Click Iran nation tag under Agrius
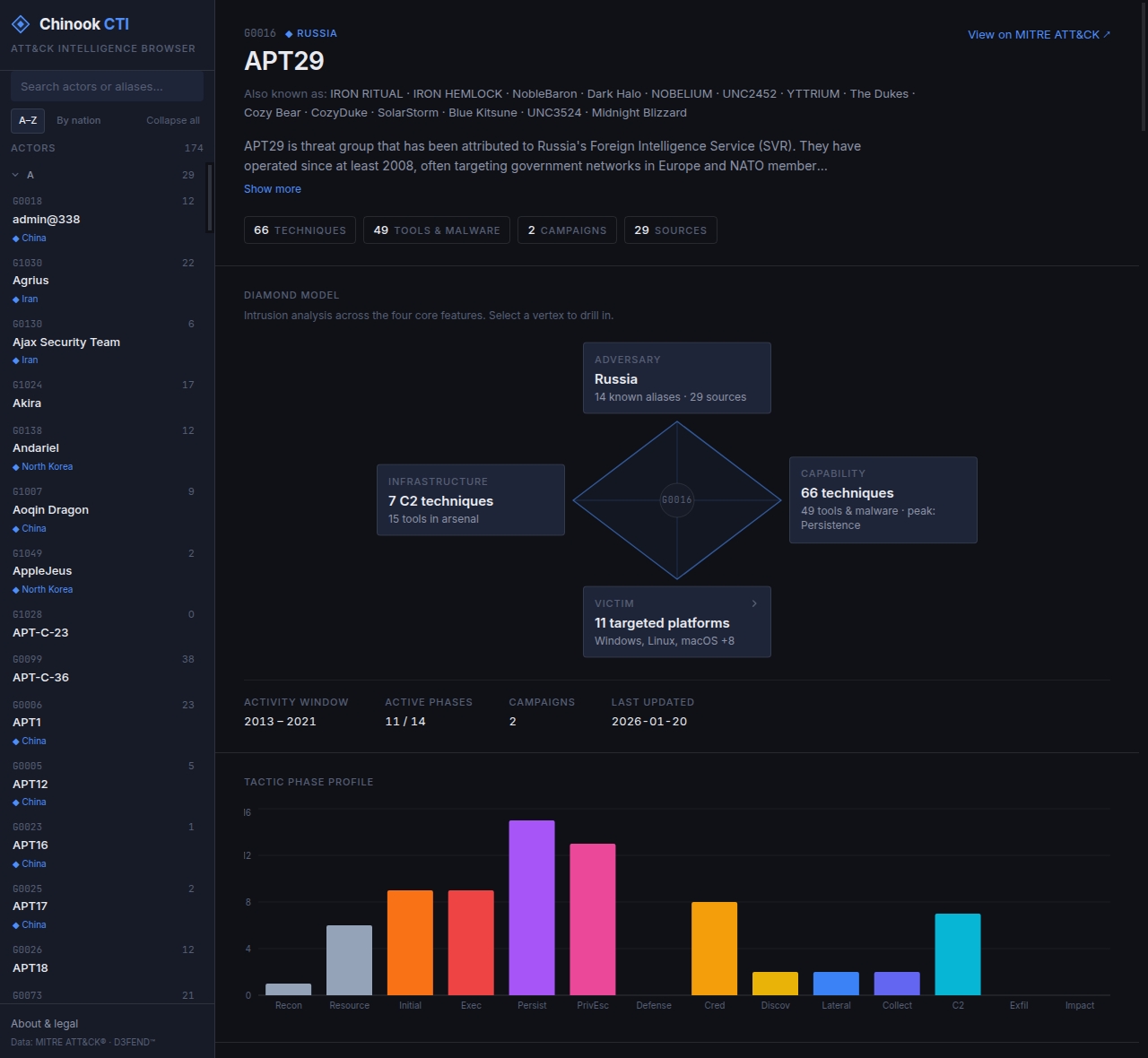This screenshot has width=1148, height=1058. point(25,299)
